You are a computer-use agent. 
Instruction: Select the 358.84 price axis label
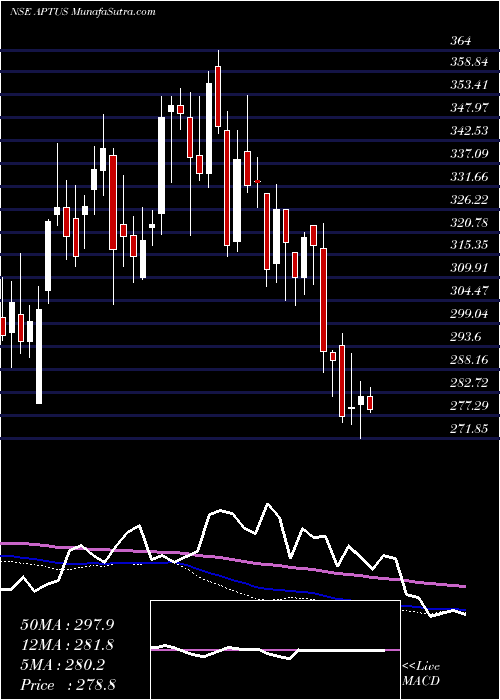[468, 62]
